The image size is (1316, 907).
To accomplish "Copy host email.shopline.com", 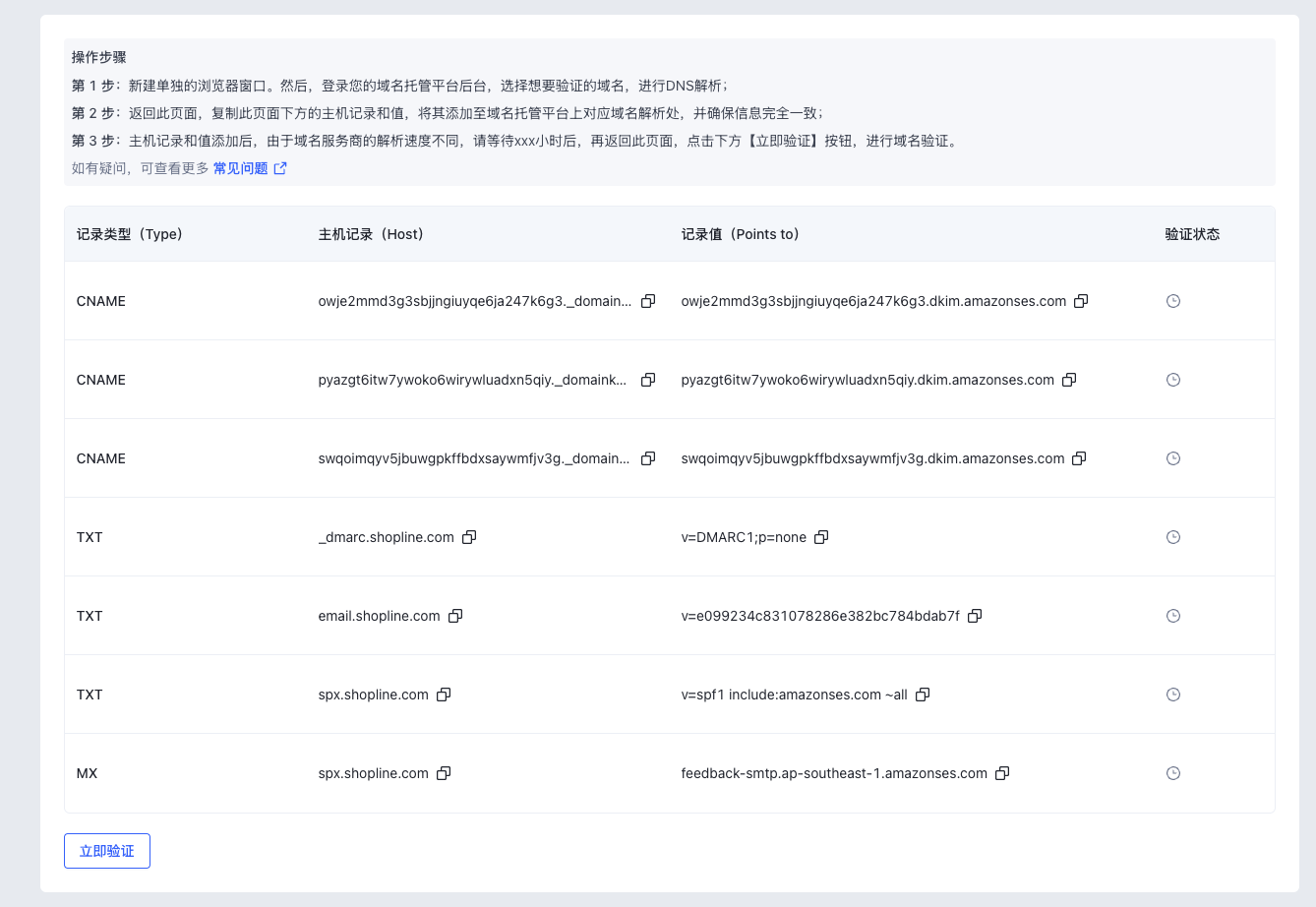I will pos(455,616).
